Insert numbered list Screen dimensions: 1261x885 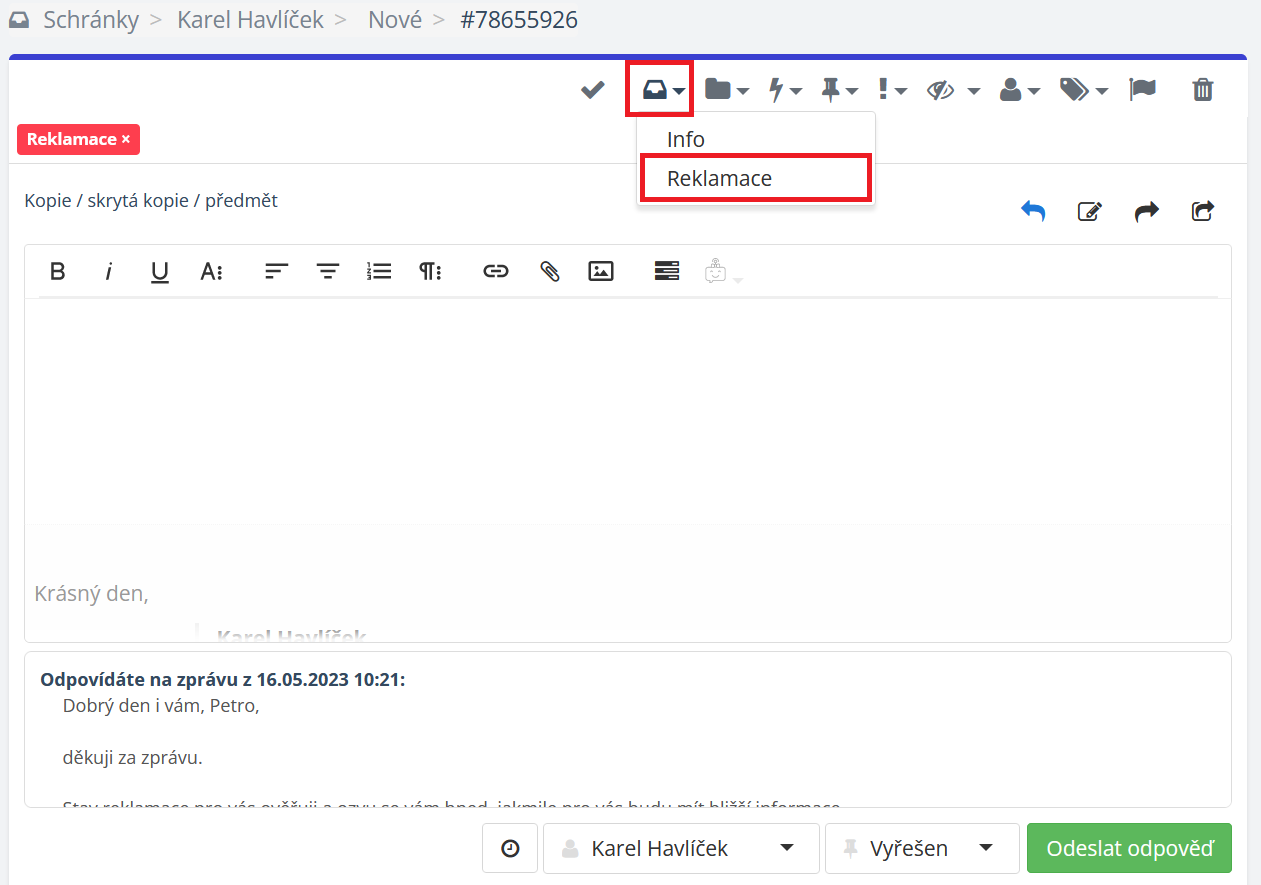coord(379,271)
